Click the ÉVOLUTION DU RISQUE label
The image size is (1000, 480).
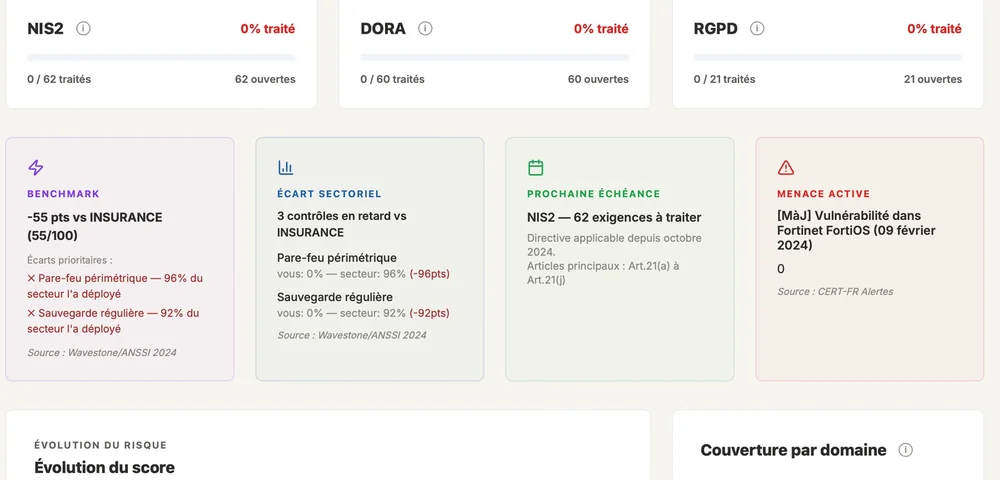[101, 446]
